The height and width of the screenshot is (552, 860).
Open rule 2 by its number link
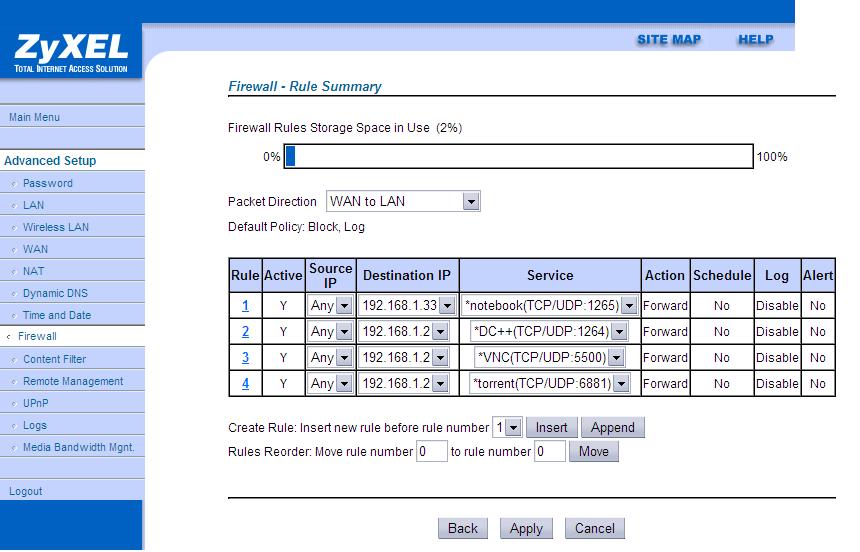[245, 331]
